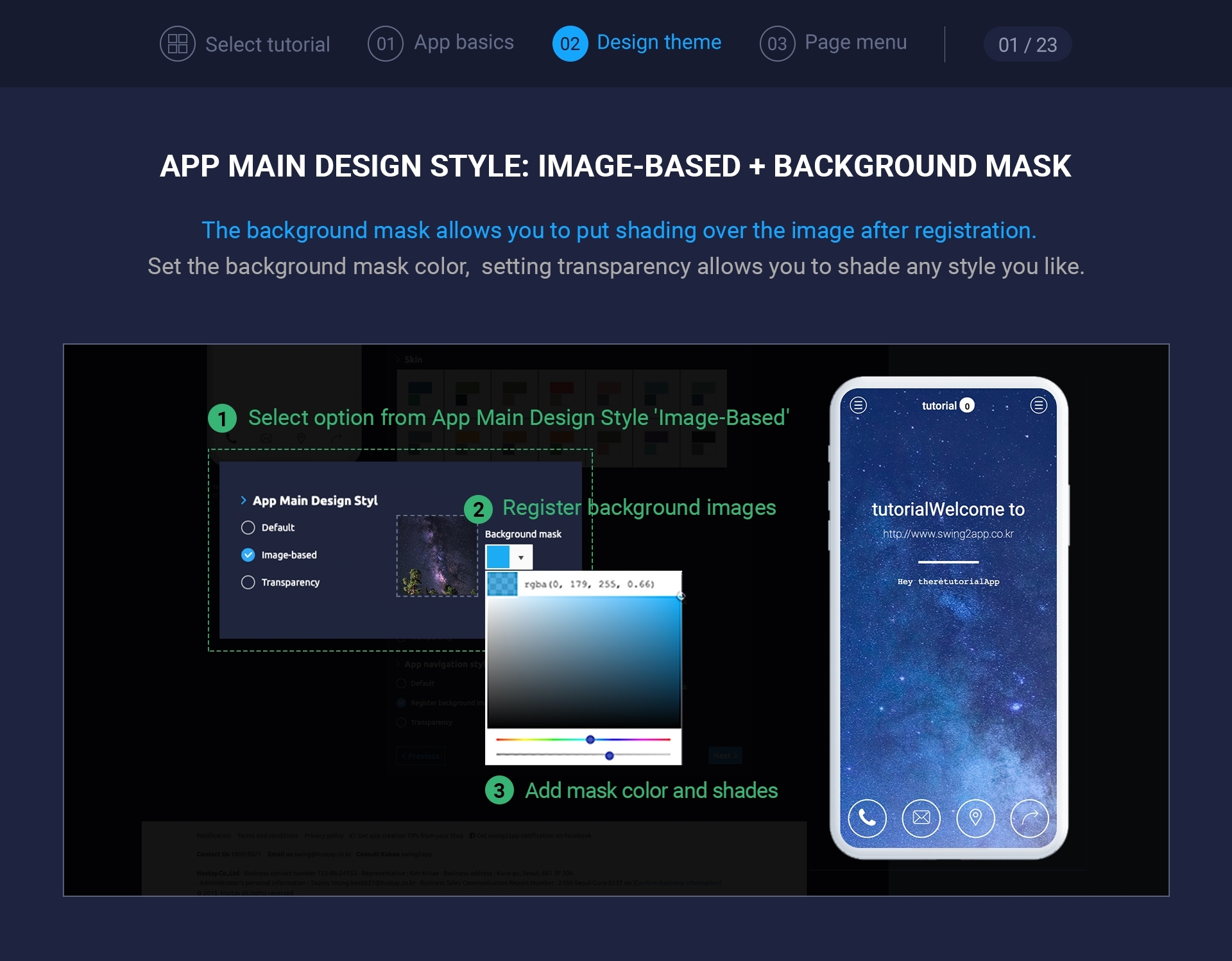This screenshot has height=961, width=1232.
Task: Click the starry background image thumbnail
Action: (x=437, y=556)
